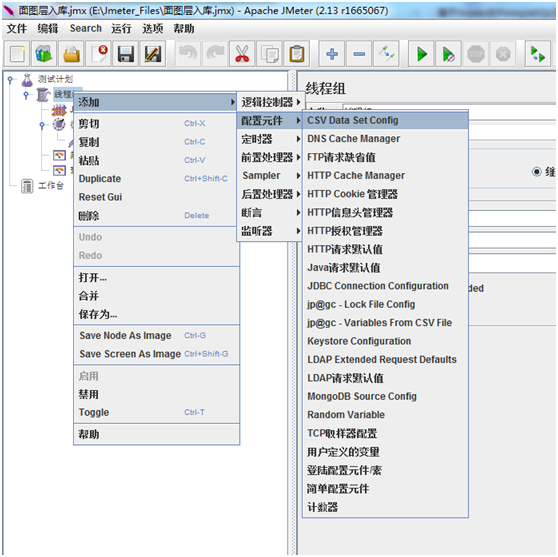The width and height of the screenshot is (558, 557).
Task: Open the 帮助 menu in menu bar
Action: pos(184,28)
